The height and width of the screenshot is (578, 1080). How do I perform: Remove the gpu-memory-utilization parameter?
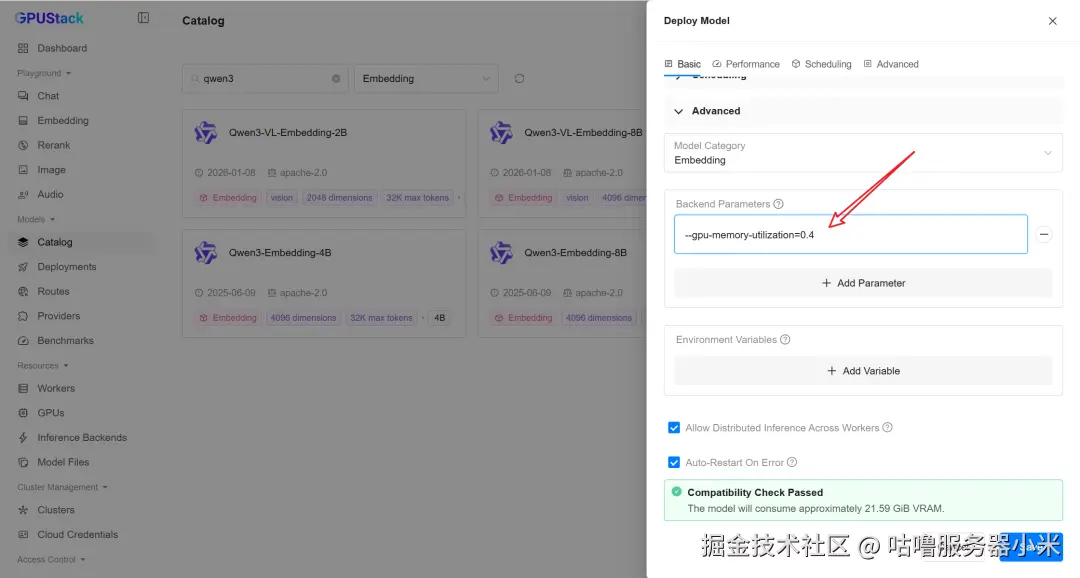coord(1044,234)
